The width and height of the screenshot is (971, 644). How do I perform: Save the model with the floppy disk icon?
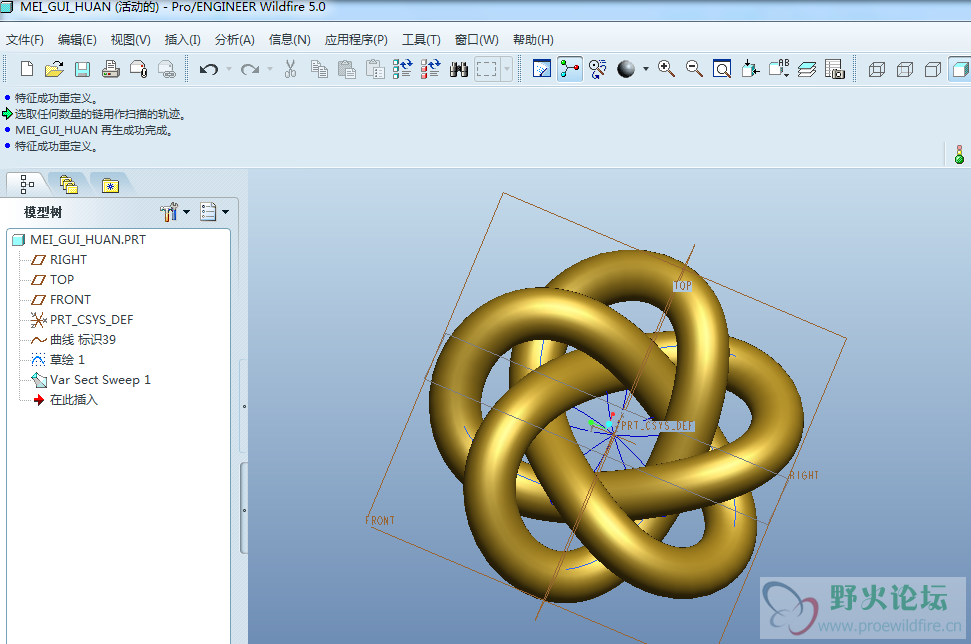tap(82, 69)
